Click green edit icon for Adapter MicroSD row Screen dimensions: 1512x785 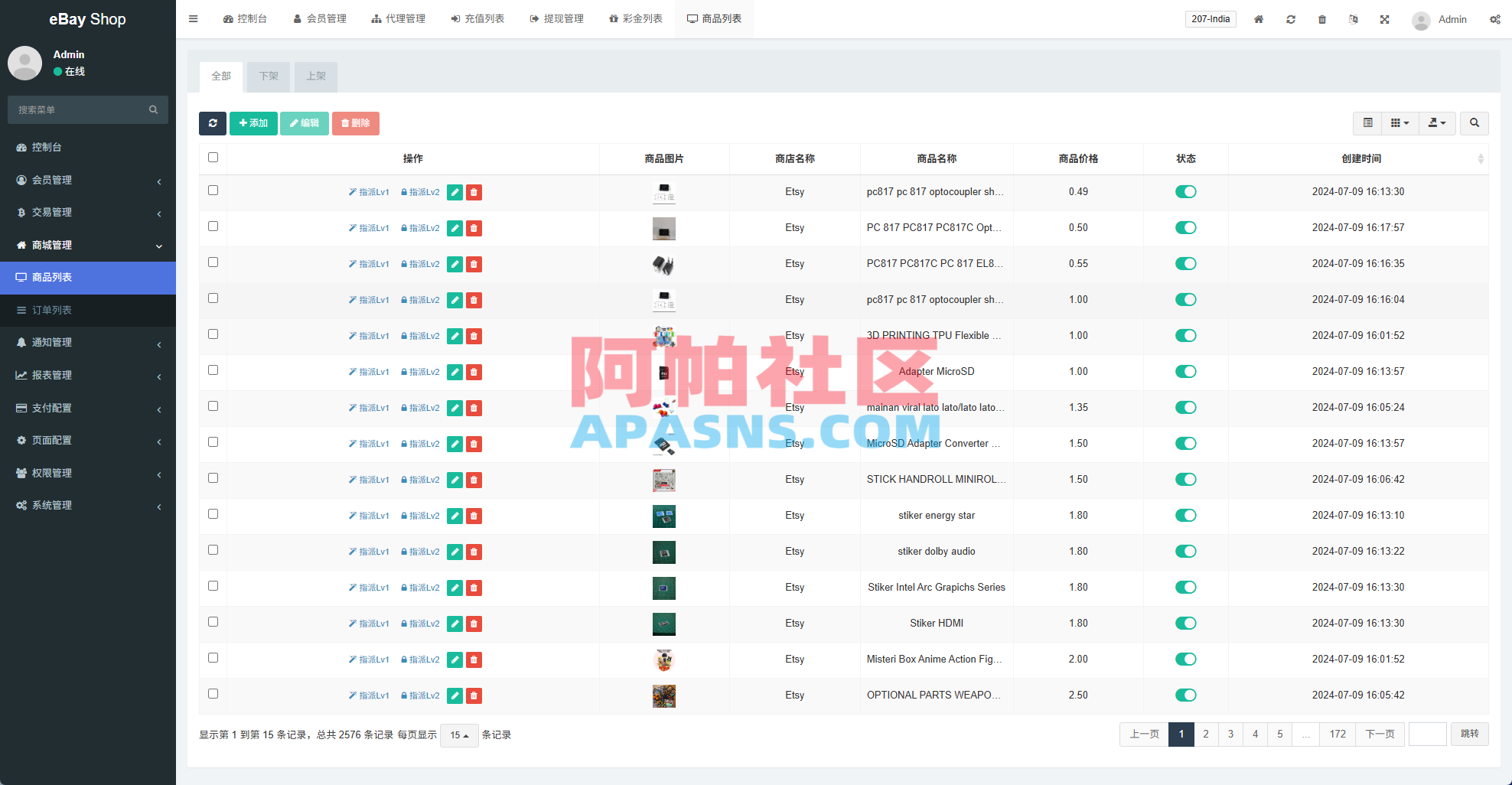pyautogui.click(x=455, y=372)
